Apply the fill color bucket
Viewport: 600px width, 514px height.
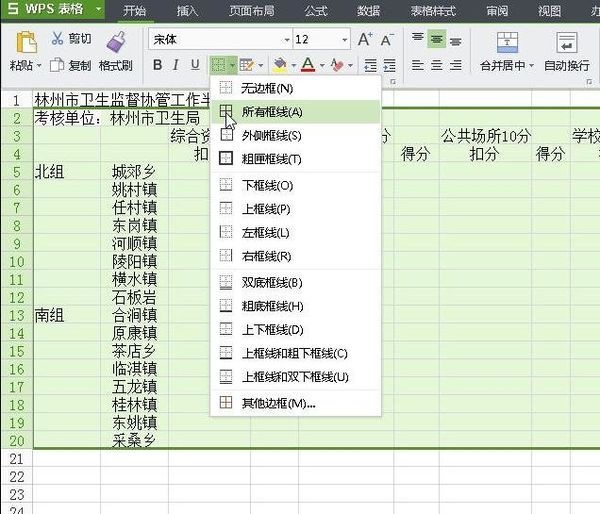(x=280, y=65)
